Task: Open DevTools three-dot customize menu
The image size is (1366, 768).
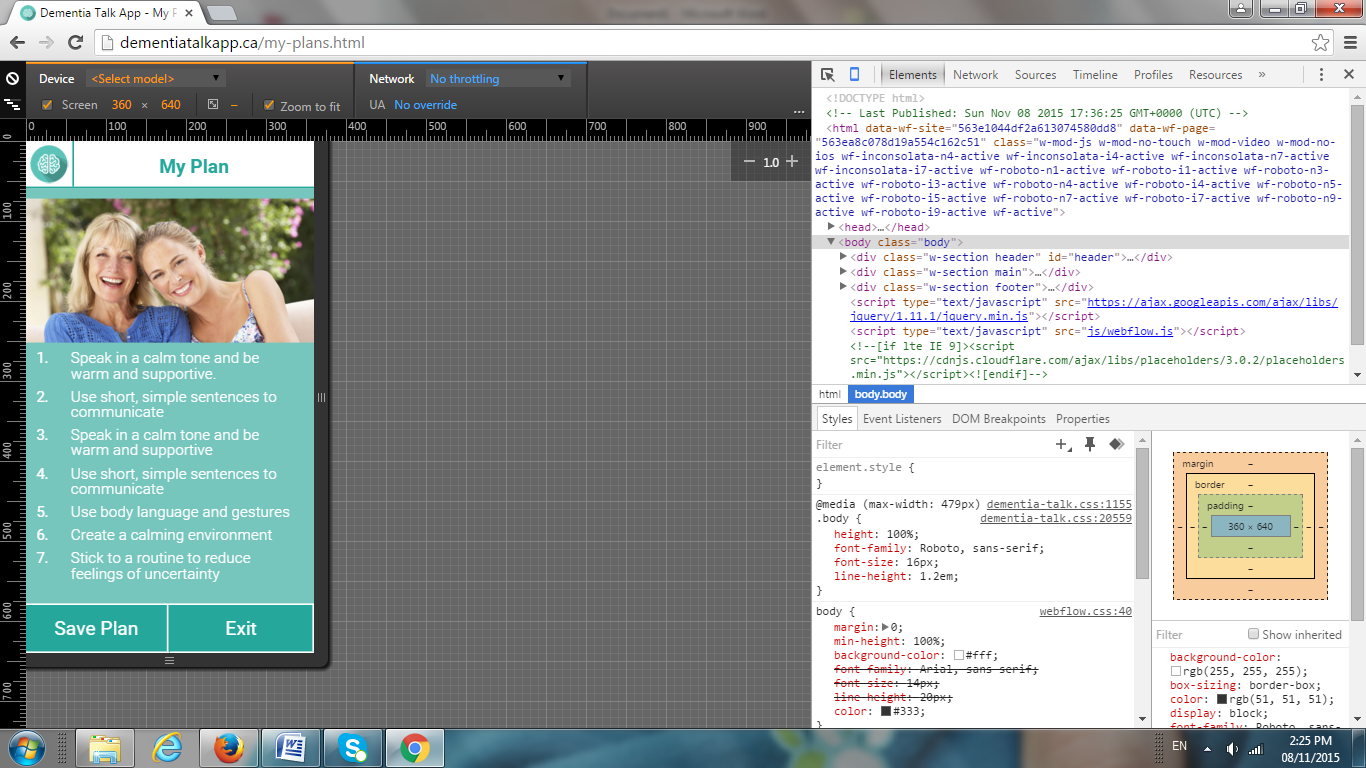Action: tap(1321, 75)
